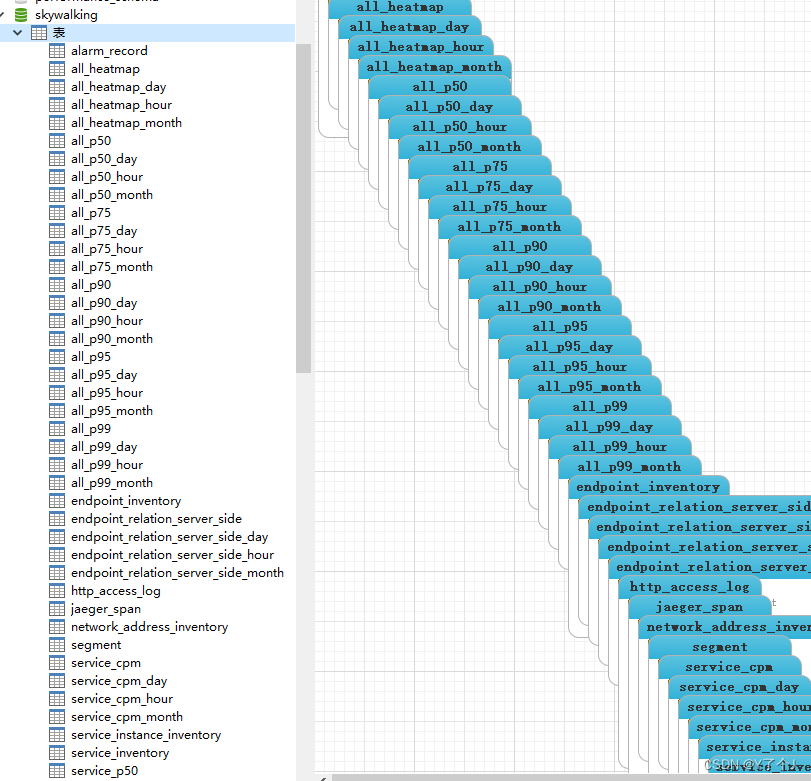This screenshot has width=811, height=781.
Task: Select service_cpm_hour in the table tree
Action: point(122,699)
